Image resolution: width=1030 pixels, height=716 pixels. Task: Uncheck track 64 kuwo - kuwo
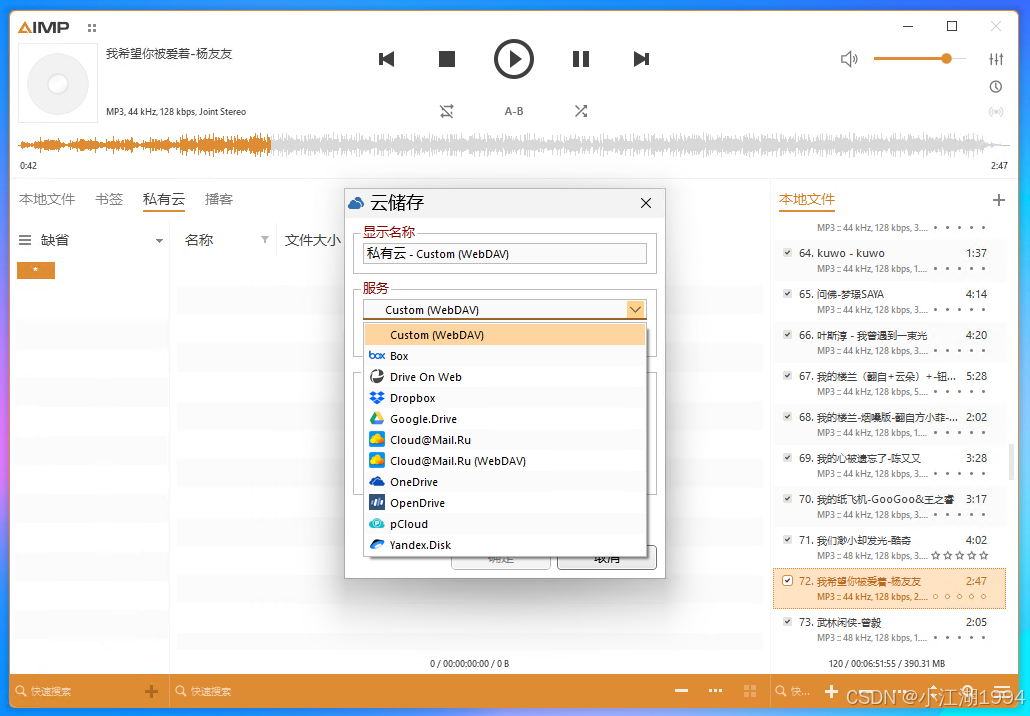tap(787, 252)
